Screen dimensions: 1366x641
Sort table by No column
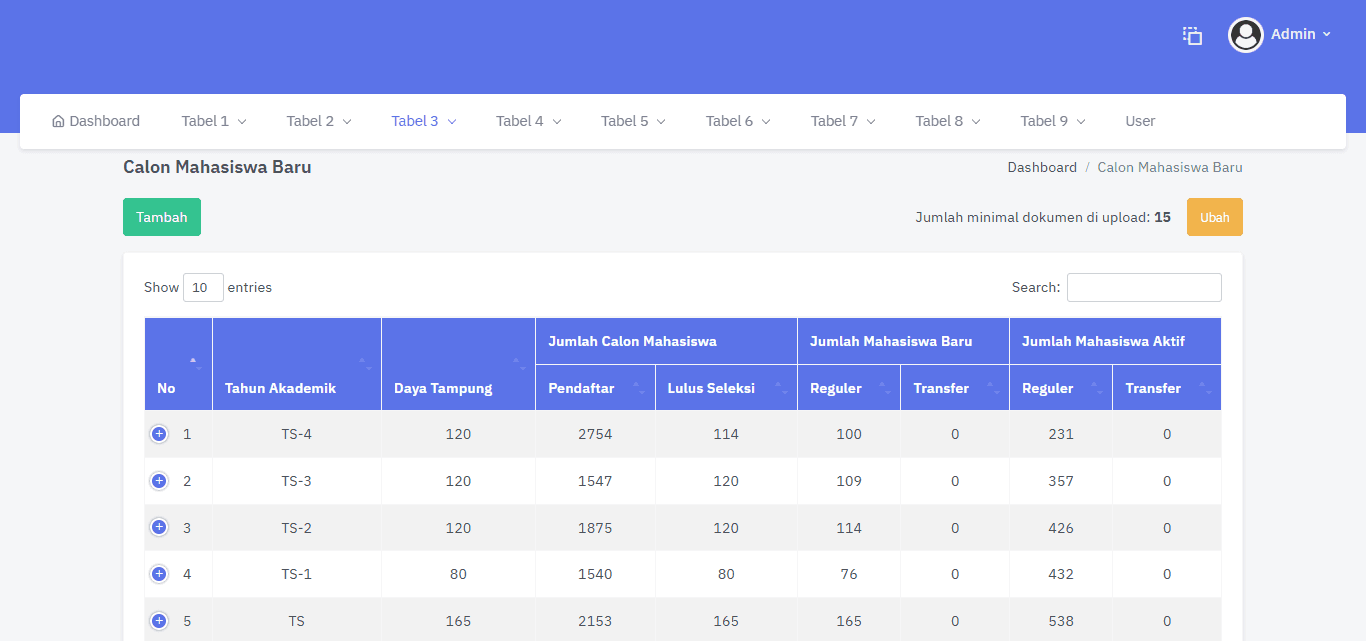click(x=178, y=364)
